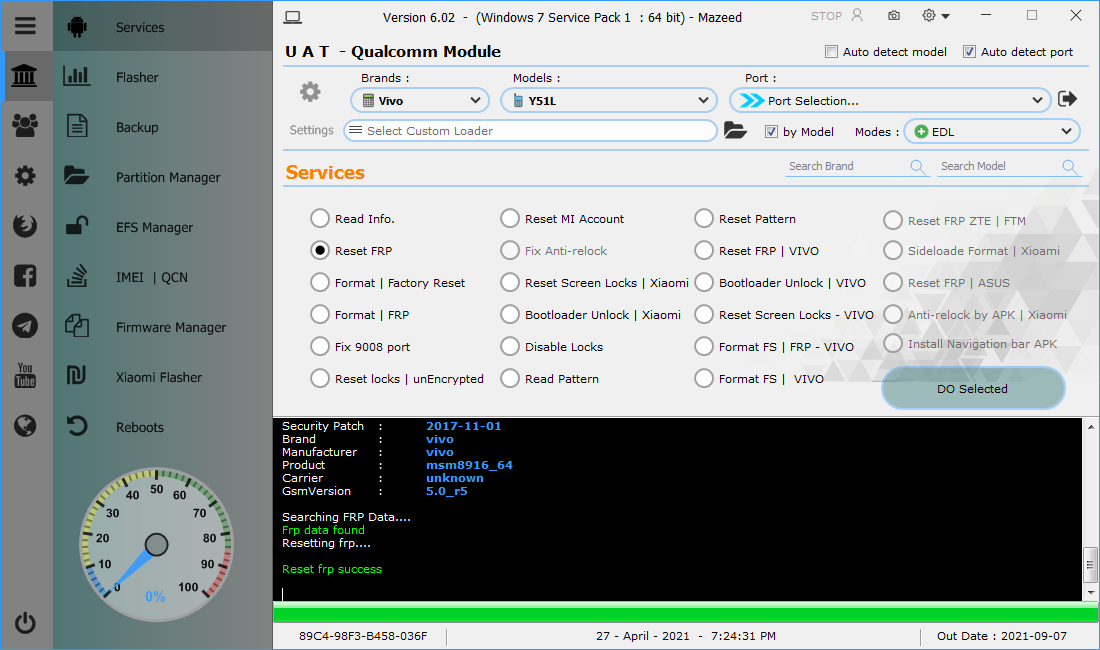
Task: Click the EFS Manager unlock icon
Action: 76,225
